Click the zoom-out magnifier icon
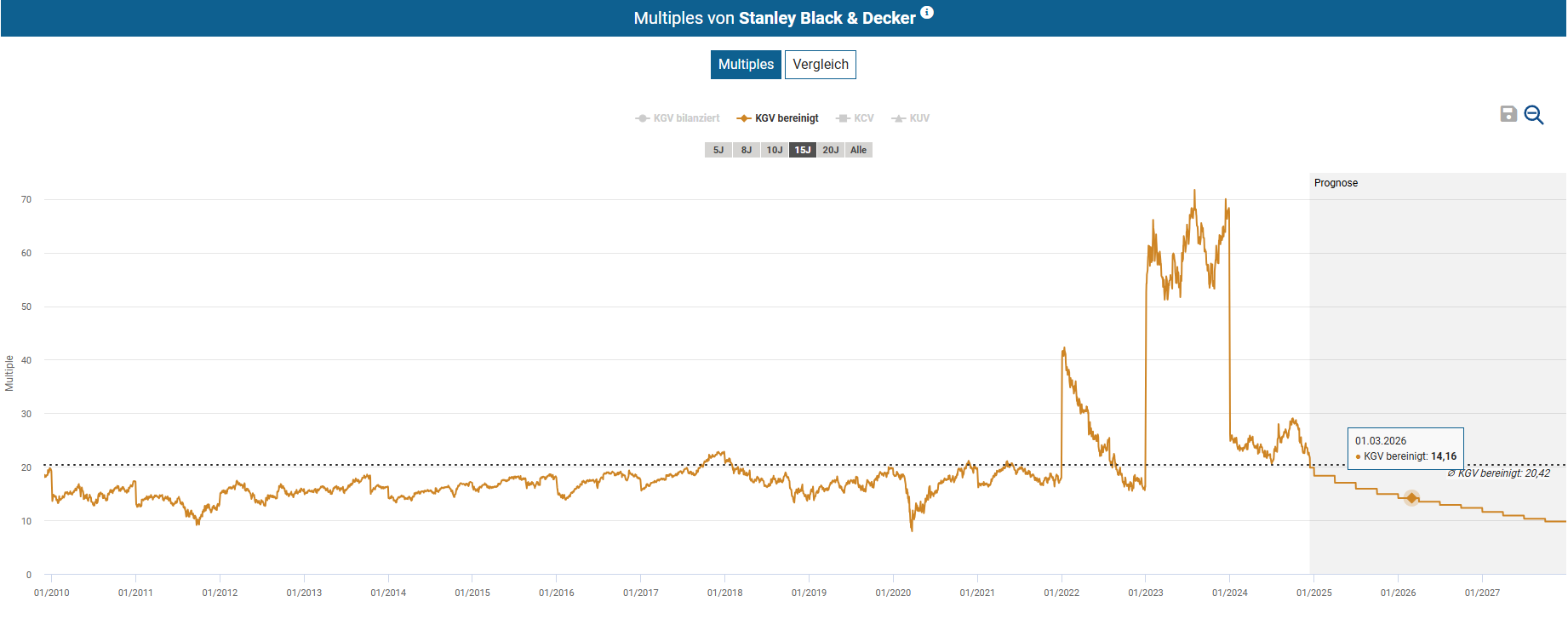The height and width of the screenshot is (619, 1568). pos(1534,115)
